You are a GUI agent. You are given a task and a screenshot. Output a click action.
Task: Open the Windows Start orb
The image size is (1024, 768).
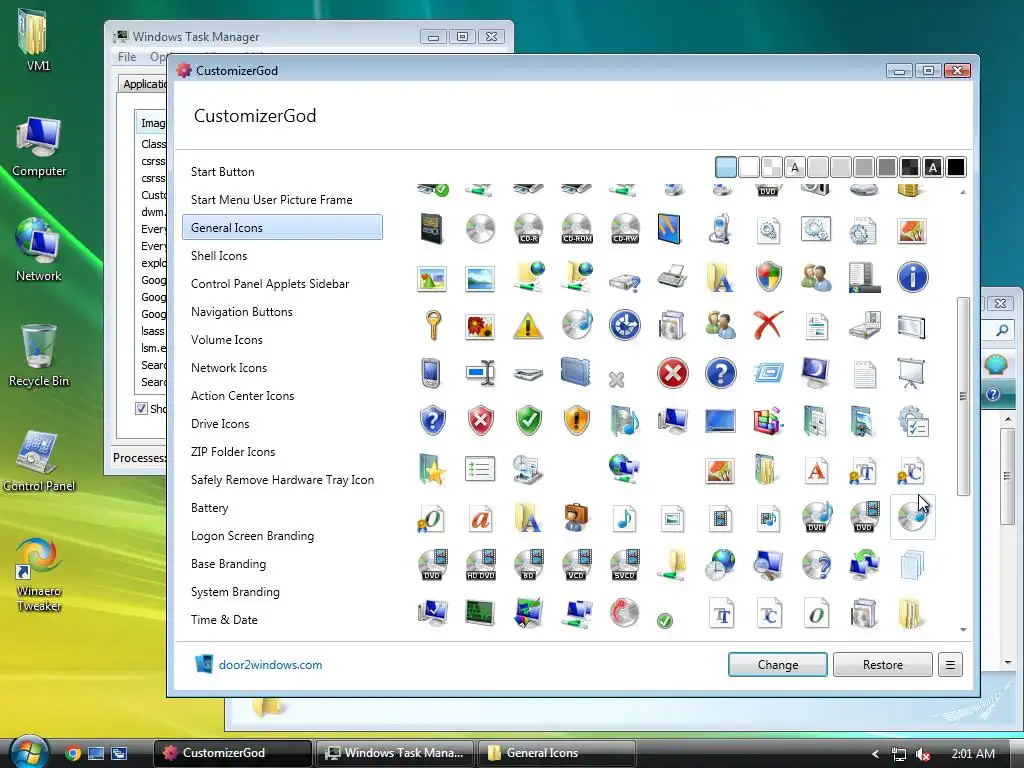(28, 752)
